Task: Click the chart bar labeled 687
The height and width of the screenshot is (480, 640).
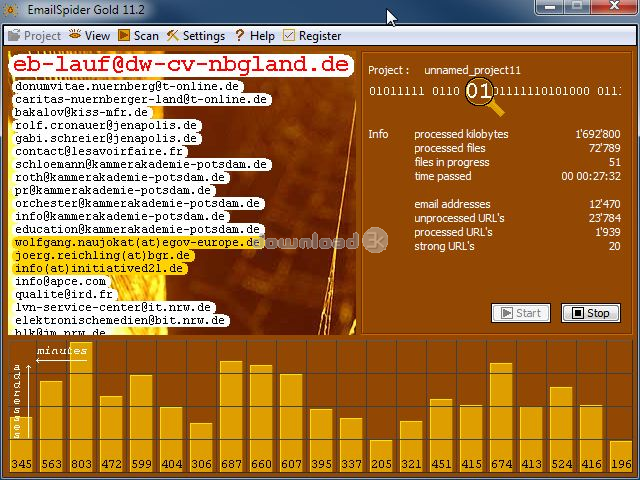Action: [x=231, y=416]
